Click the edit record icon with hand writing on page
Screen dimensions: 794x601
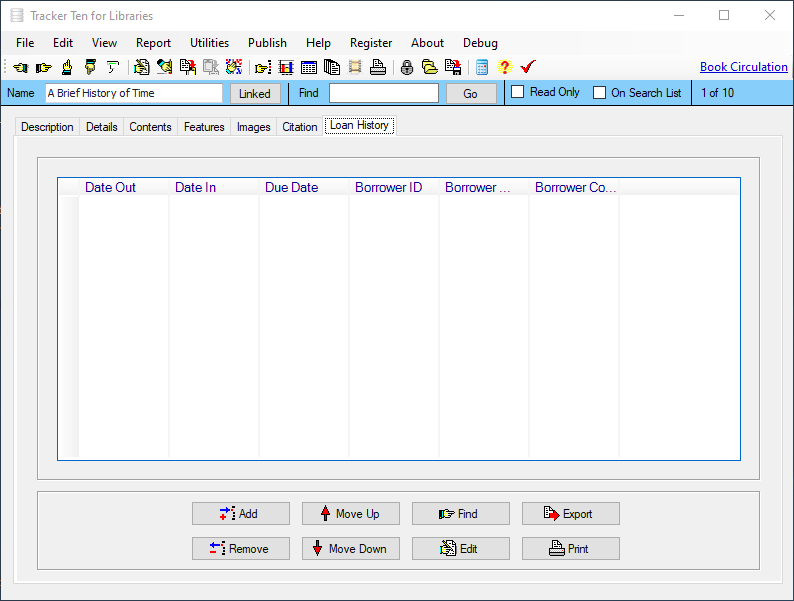(141, 67)
